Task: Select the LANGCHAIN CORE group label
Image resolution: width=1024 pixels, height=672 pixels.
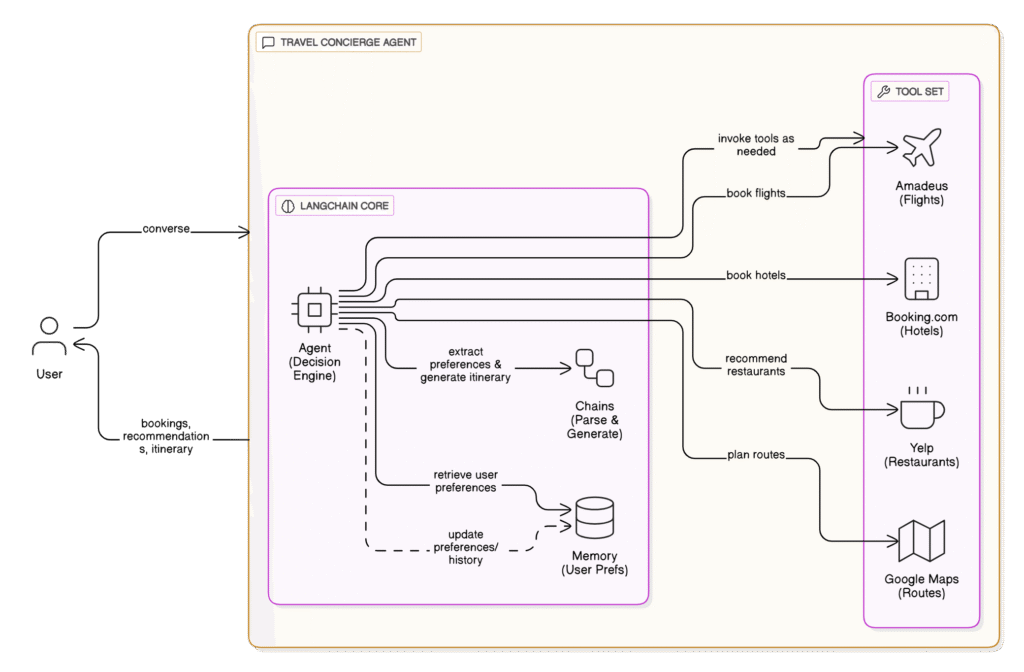Action: tap(334, 206)
